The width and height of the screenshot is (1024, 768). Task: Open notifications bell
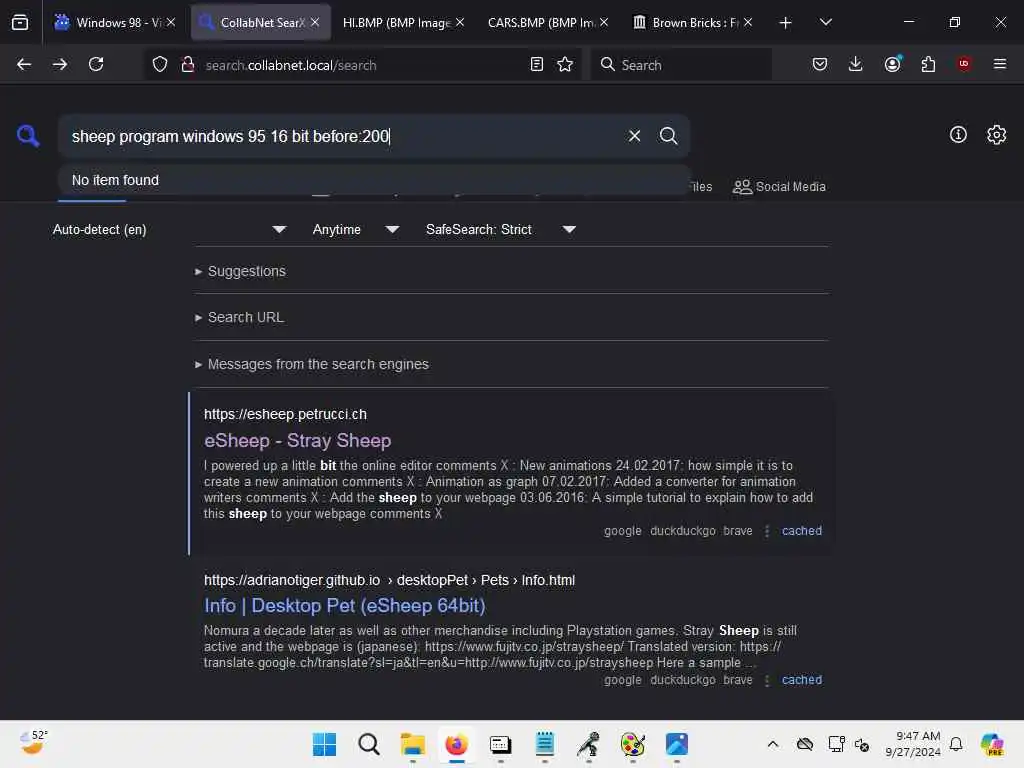coord(955,744)
